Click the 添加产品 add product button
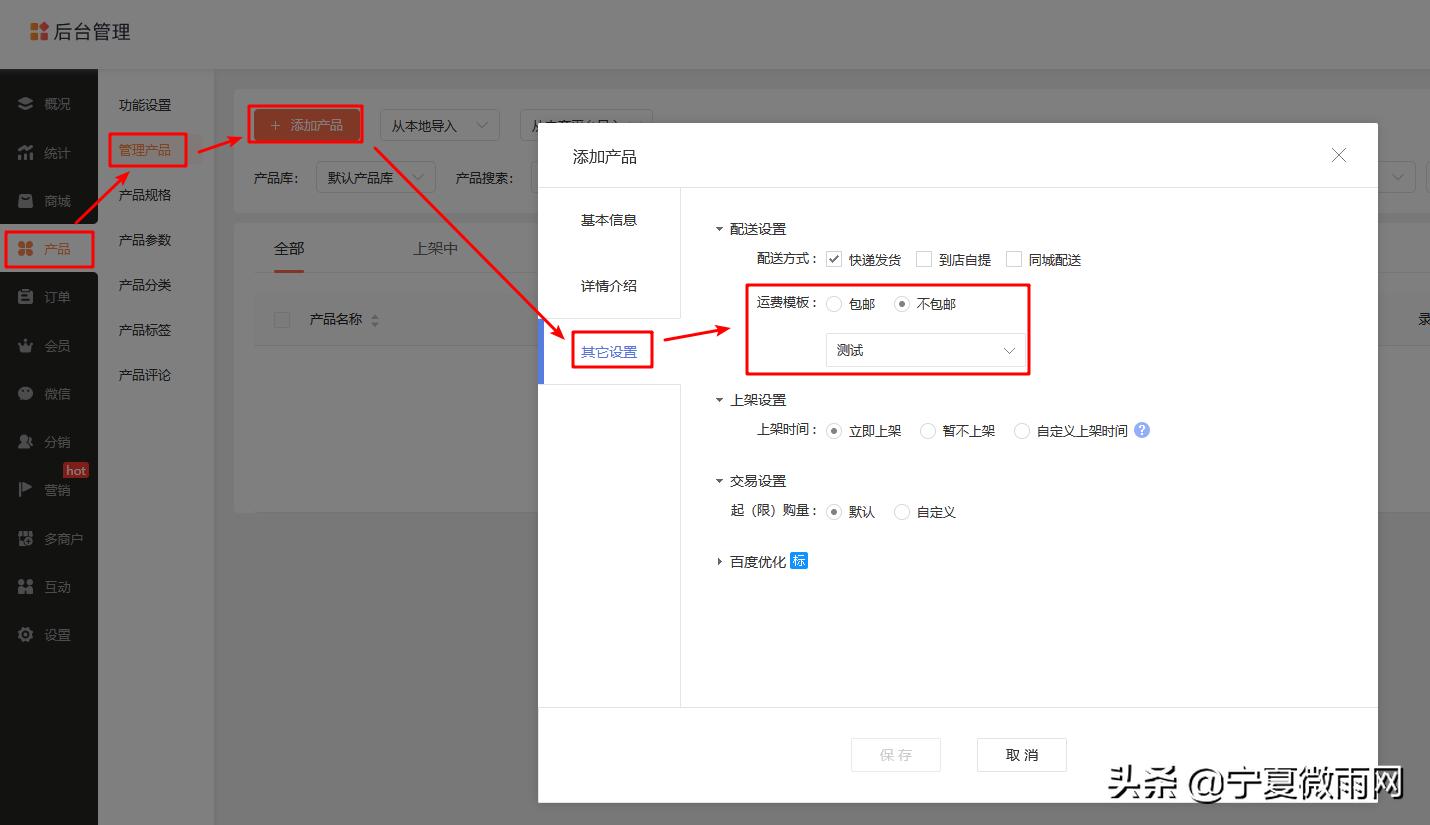This screenshot has width=1430, height=825. 305,124
